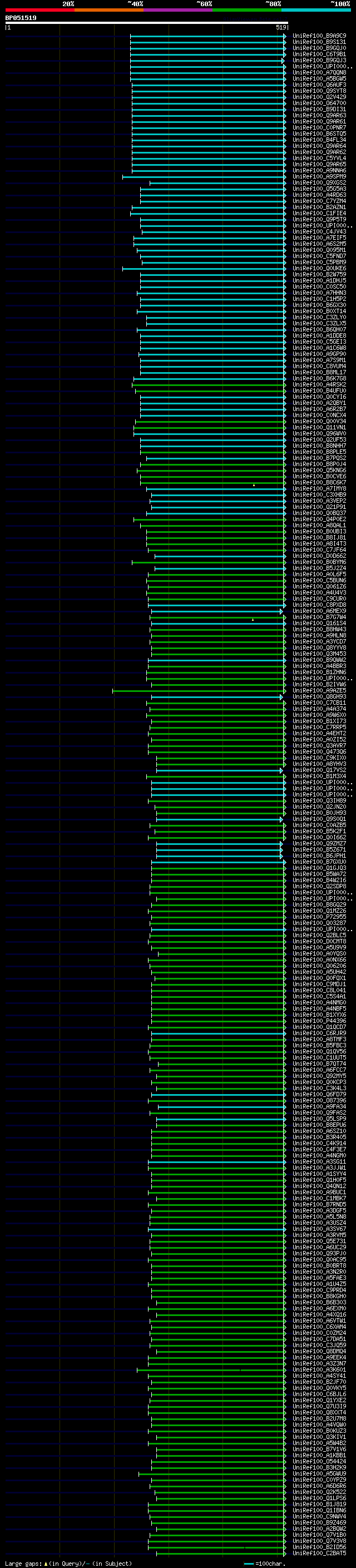Click the purple ~60% identity legend segment

pos(179,10)
